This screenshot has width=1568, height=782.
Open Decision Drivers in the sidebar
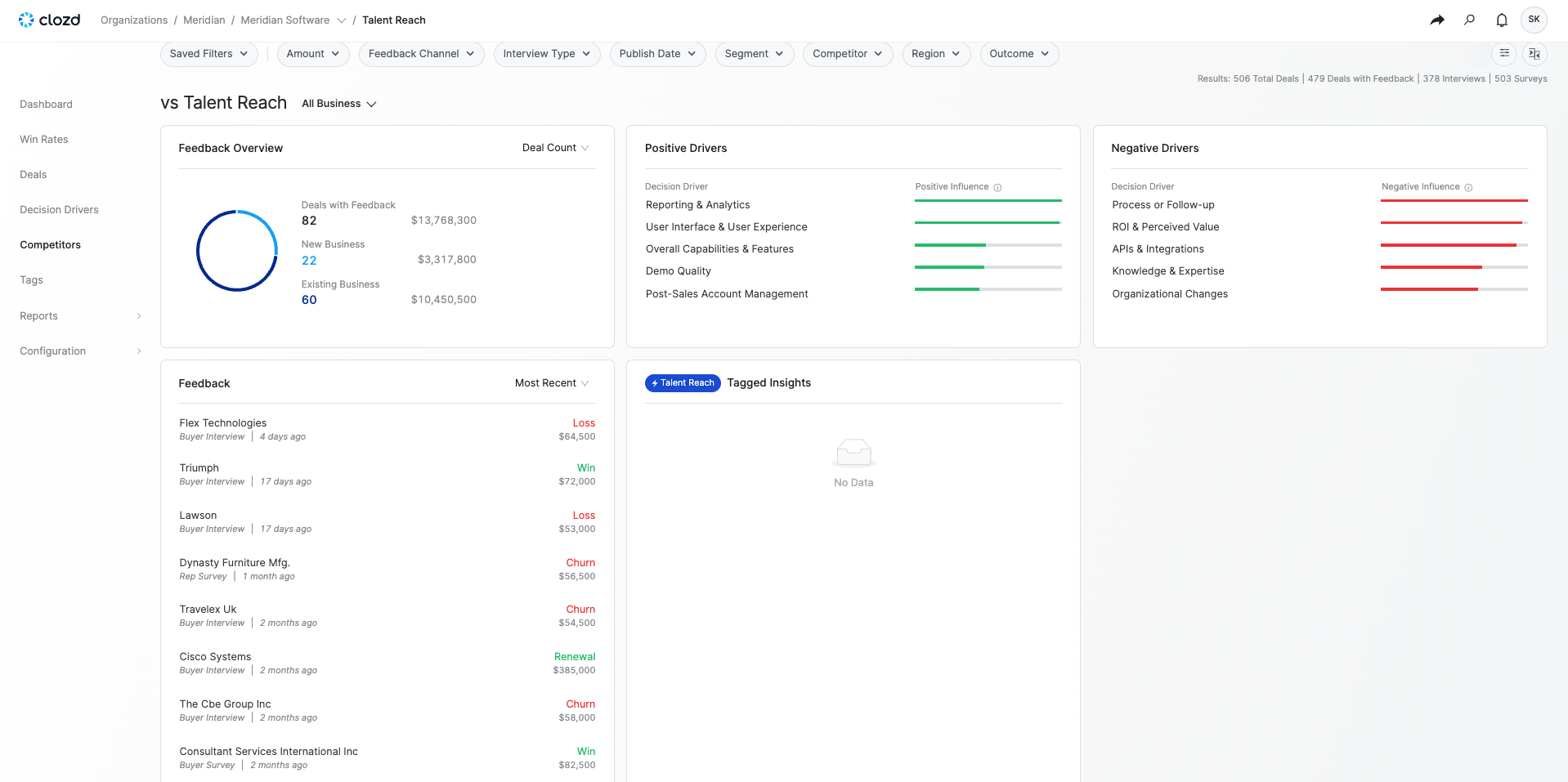pos(59,210)
